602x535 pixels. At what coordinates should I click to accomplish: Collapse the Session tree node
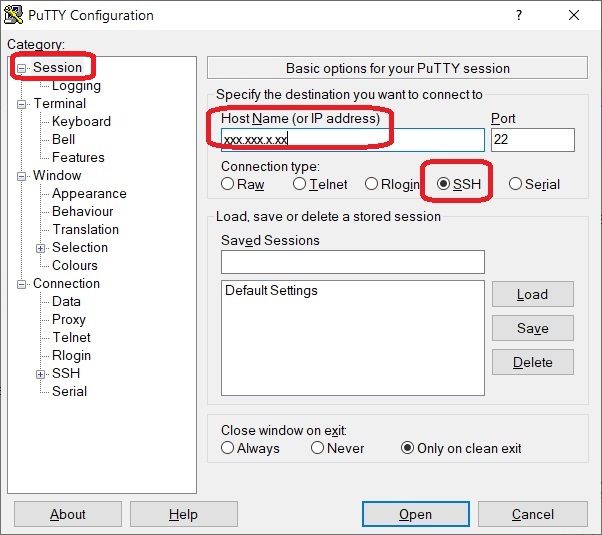pyautogui.click(x=22, y=68)
